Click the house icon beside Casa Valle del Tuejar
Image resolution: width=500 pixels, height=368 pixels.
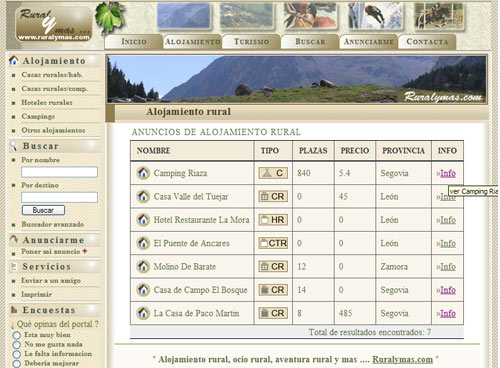(143, 196)
